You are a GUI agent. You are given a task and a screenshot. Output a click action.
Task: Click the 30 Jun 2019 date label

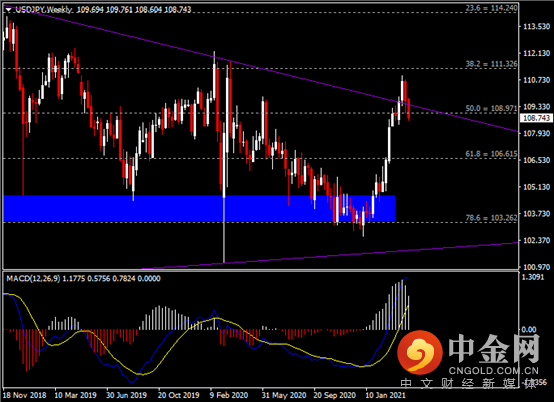pyautogui.click(x=126, y=395)
